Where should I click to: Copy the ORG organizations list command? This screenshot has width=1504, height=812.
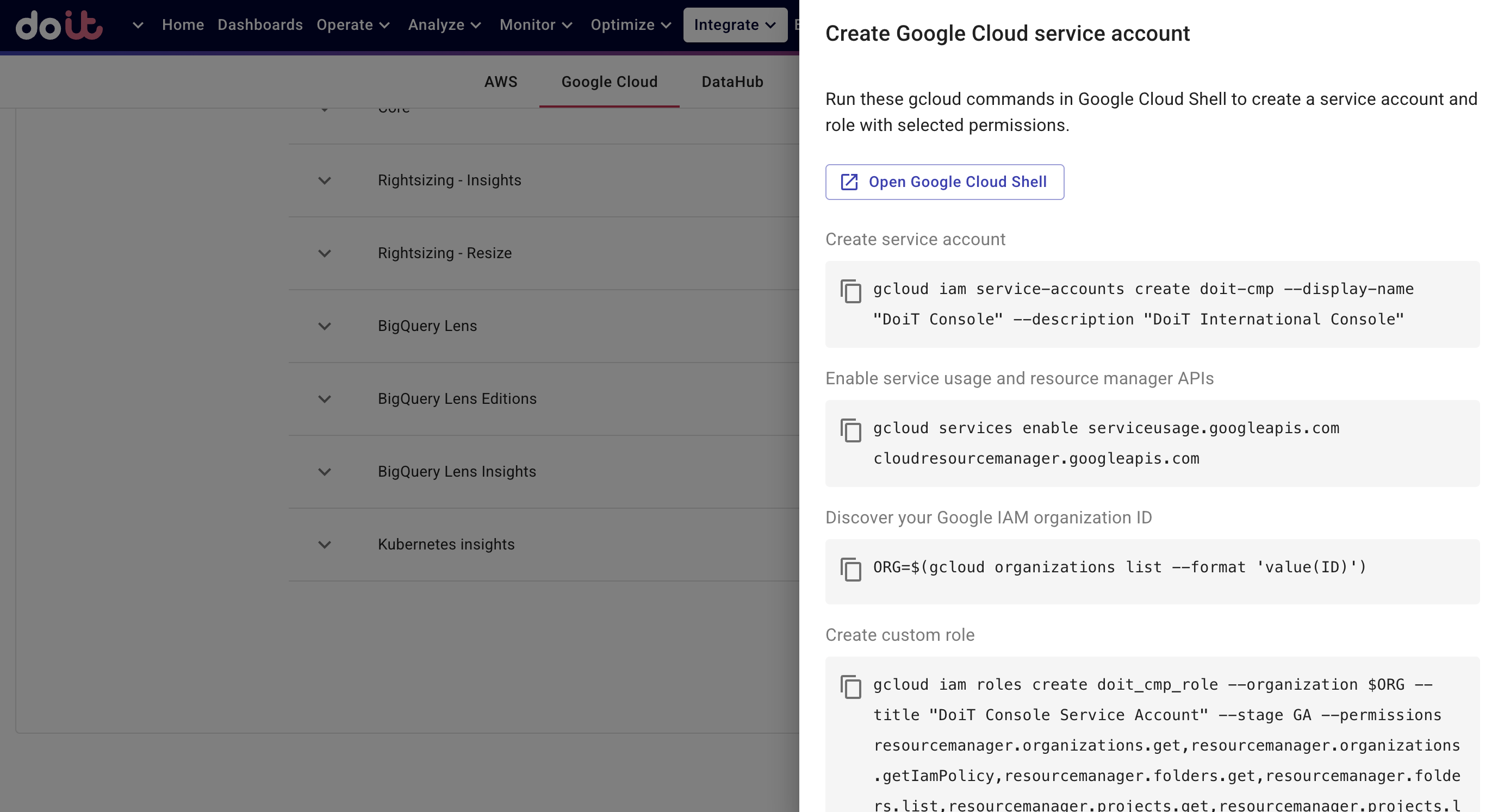[x=850, y=569]
